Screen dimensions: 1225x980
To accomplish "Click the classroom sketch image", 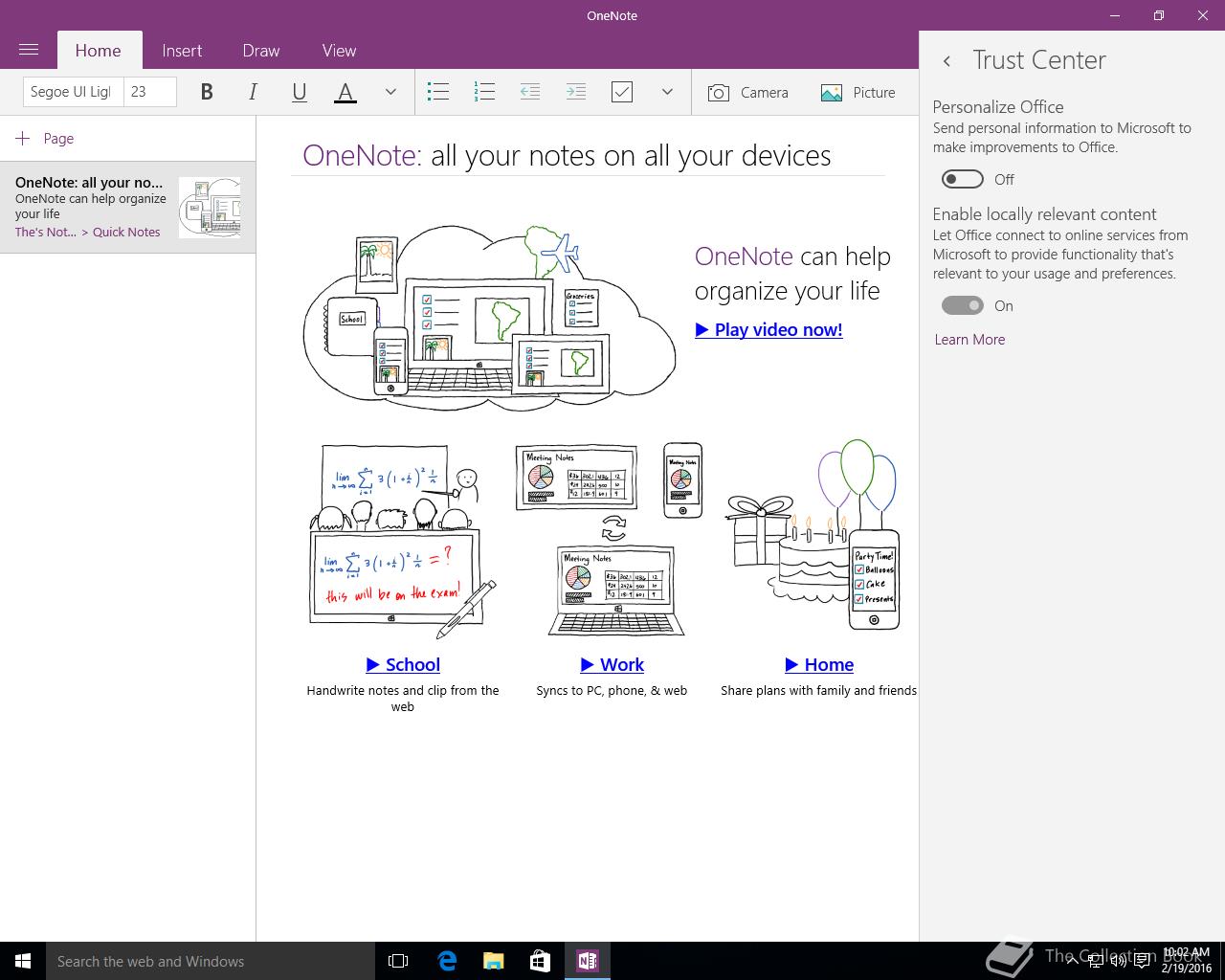I will coord(403,542).
